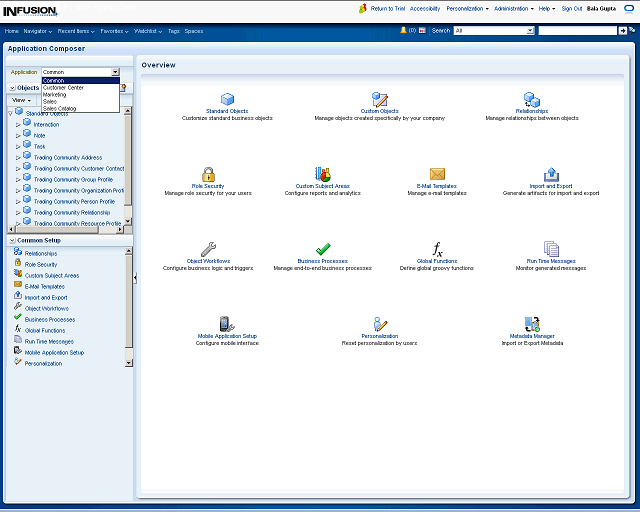Click the E-Mail Templates icon in Common Setup
The width and height of the screenshot is (640, 512).
point(18,284)
